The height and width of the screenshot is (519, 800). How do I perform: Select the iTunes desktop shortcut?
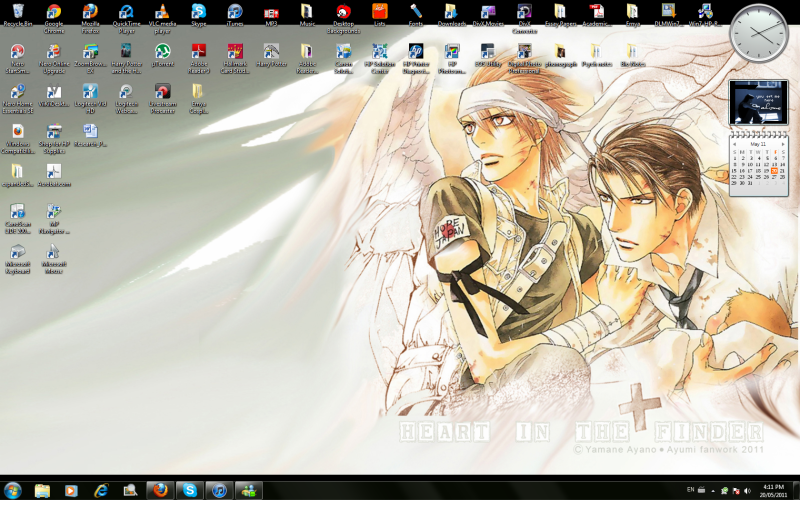click(235, 15)
